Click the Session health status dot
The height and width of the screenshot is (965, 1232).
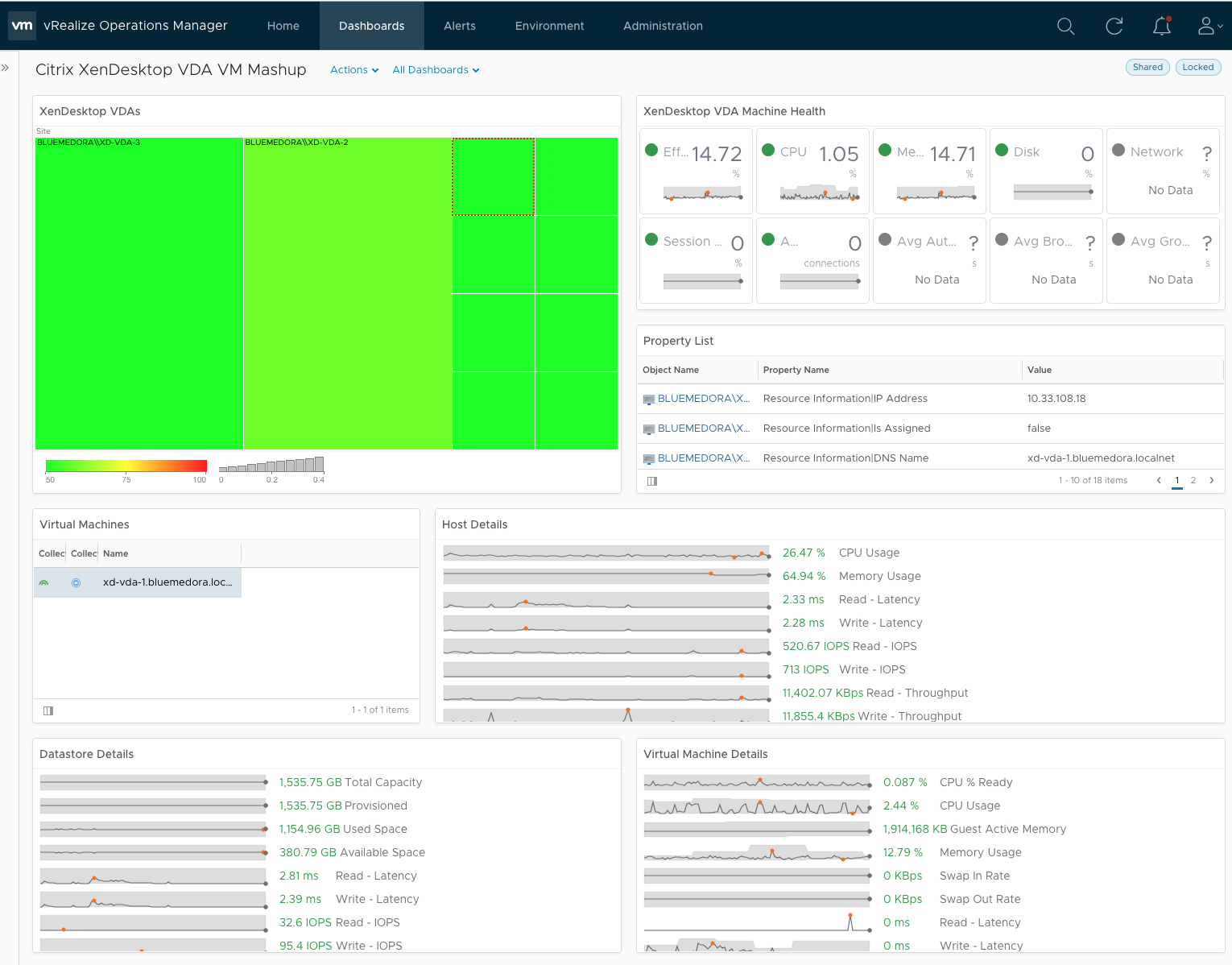tap(651, 239)
